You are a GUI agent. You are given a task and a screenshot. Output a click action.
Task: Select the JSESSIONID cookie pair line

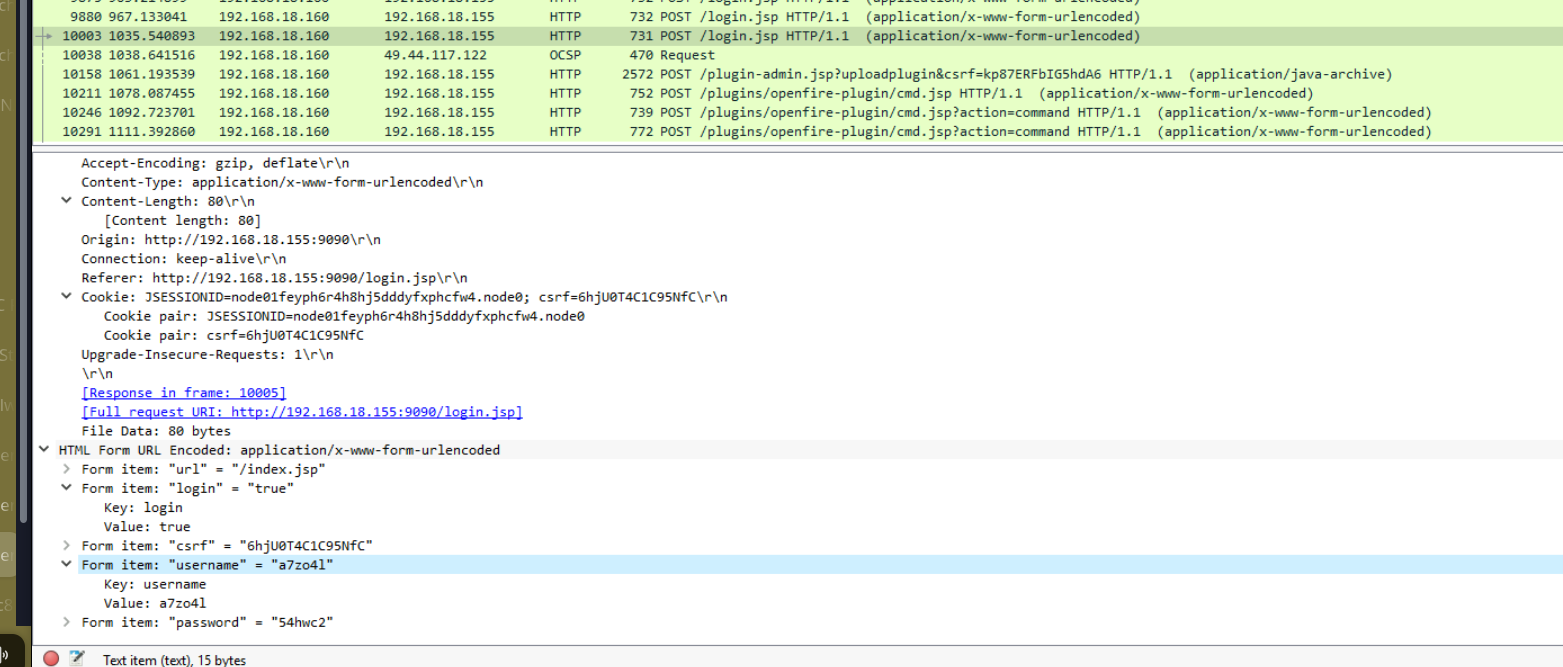coord(343,316)
